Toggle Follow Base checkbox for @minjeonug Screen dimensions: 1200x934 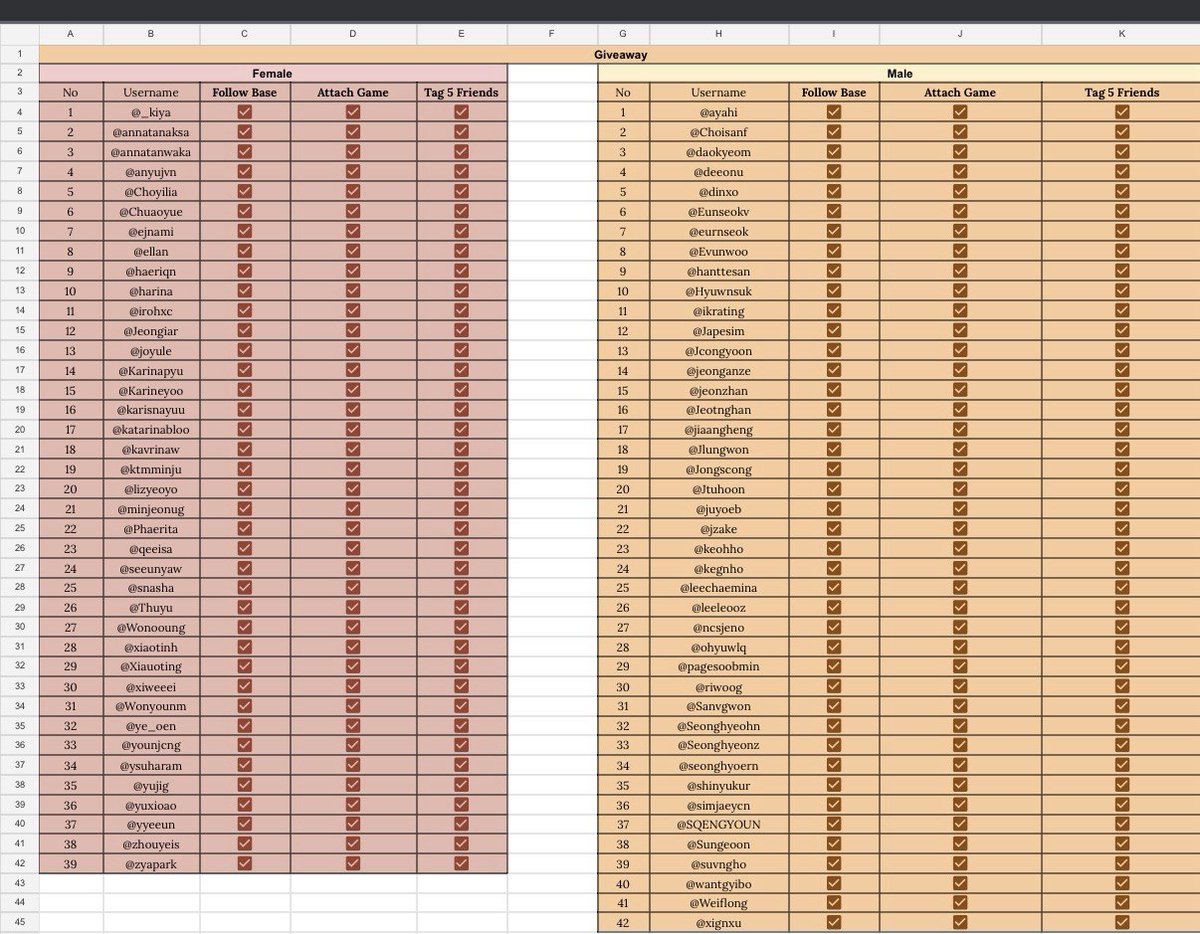coord(245,508)
